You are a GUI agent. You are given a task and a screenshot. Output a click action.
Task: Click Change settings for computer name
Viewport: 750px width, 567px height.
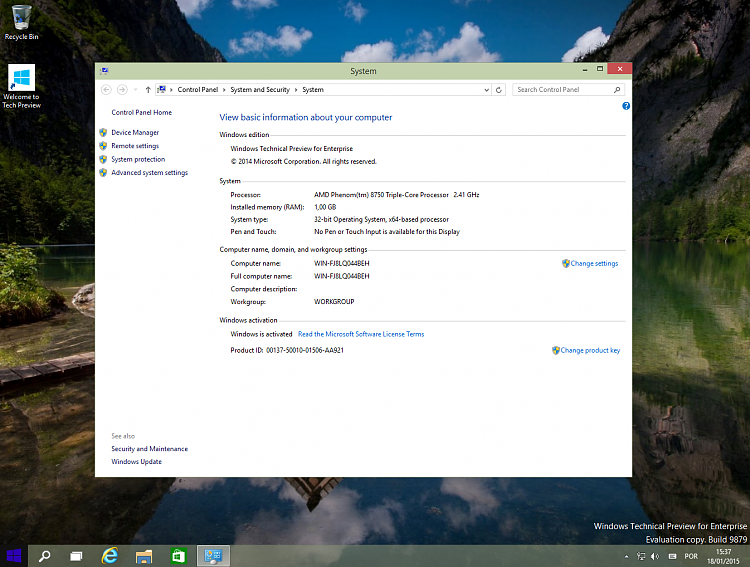pyautogui.click(x=594, y=264)
